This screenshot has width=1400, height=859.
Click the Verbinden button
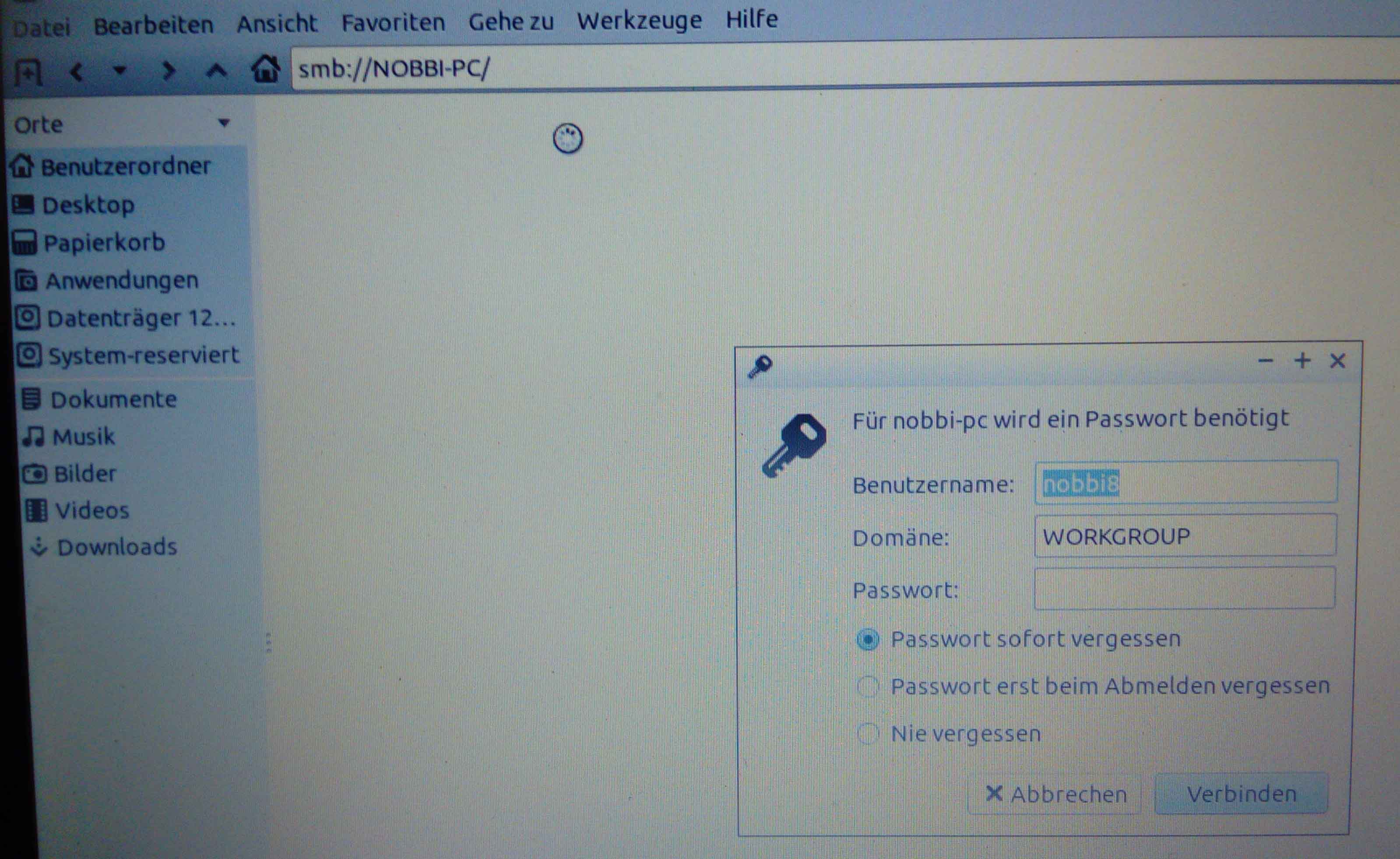pos(1241,794)
